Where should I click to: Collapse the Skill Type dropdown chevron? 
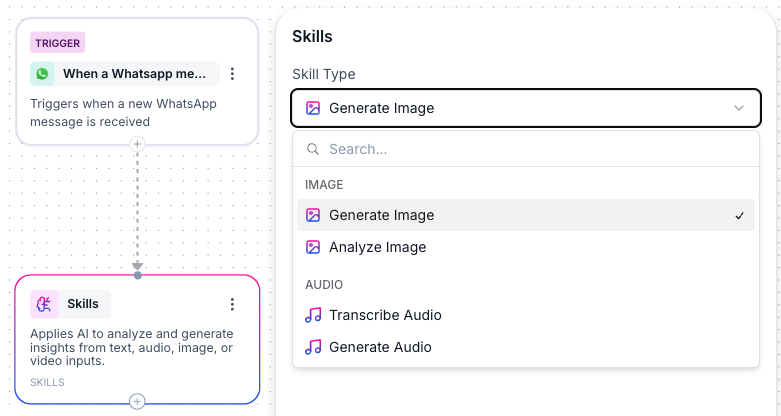click(739, 108)
